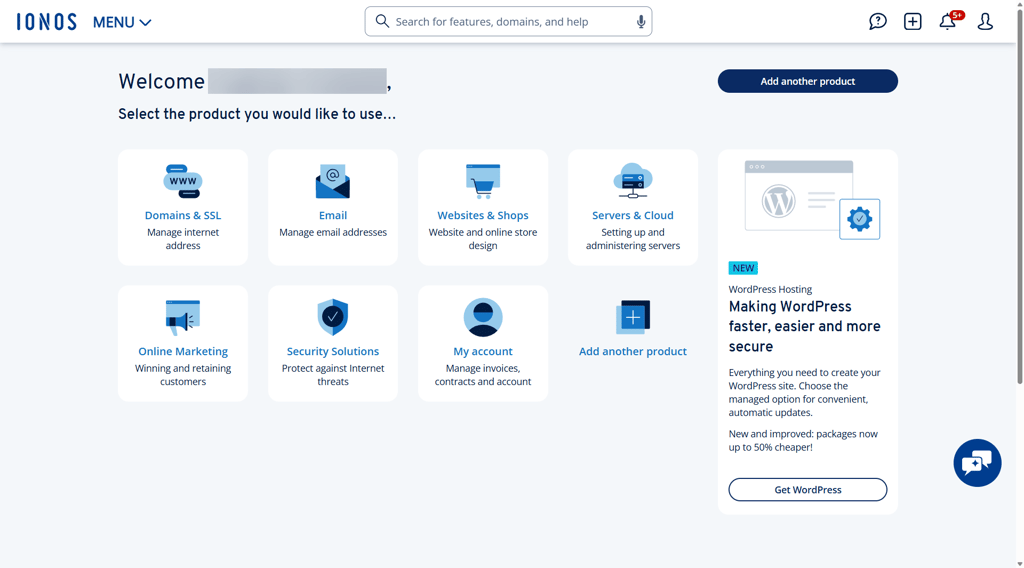Open the Domains & SSL link
This screenshot has height=568, width=1024.
183,215
